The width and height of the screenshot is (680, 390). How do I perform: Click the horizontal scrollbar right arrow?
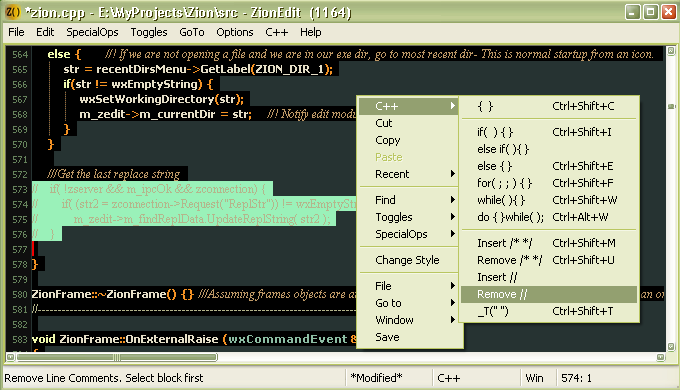660,357
